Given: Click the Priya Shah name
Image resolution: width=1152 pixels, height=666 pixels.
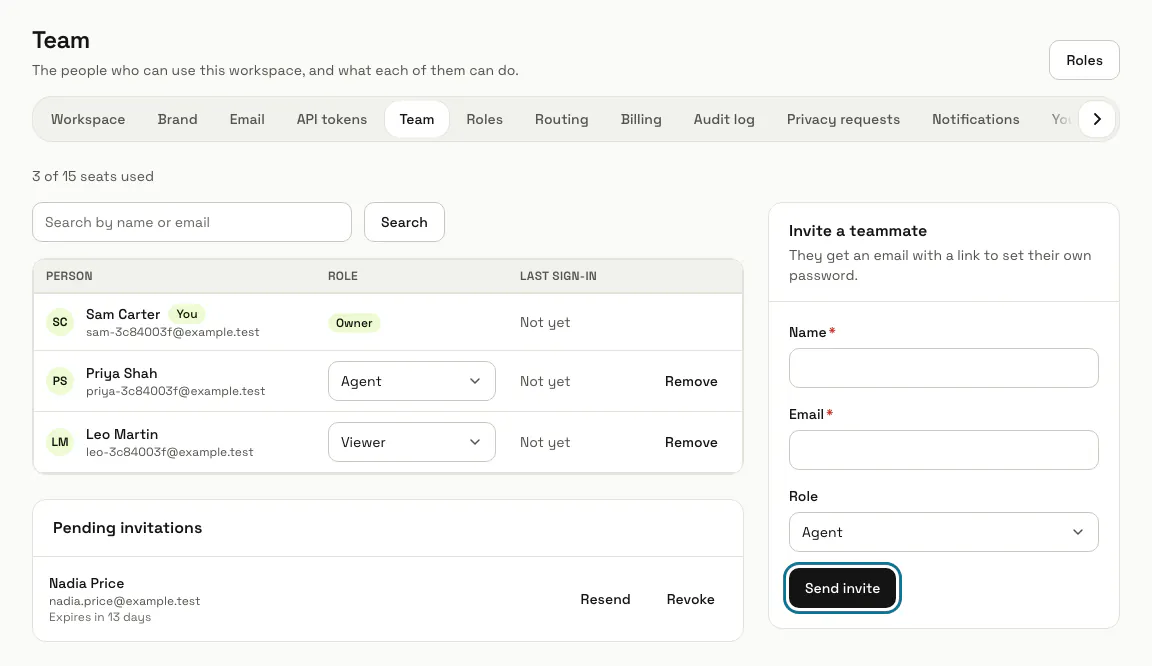Looking at the screenshot, I should pos(121,373).
